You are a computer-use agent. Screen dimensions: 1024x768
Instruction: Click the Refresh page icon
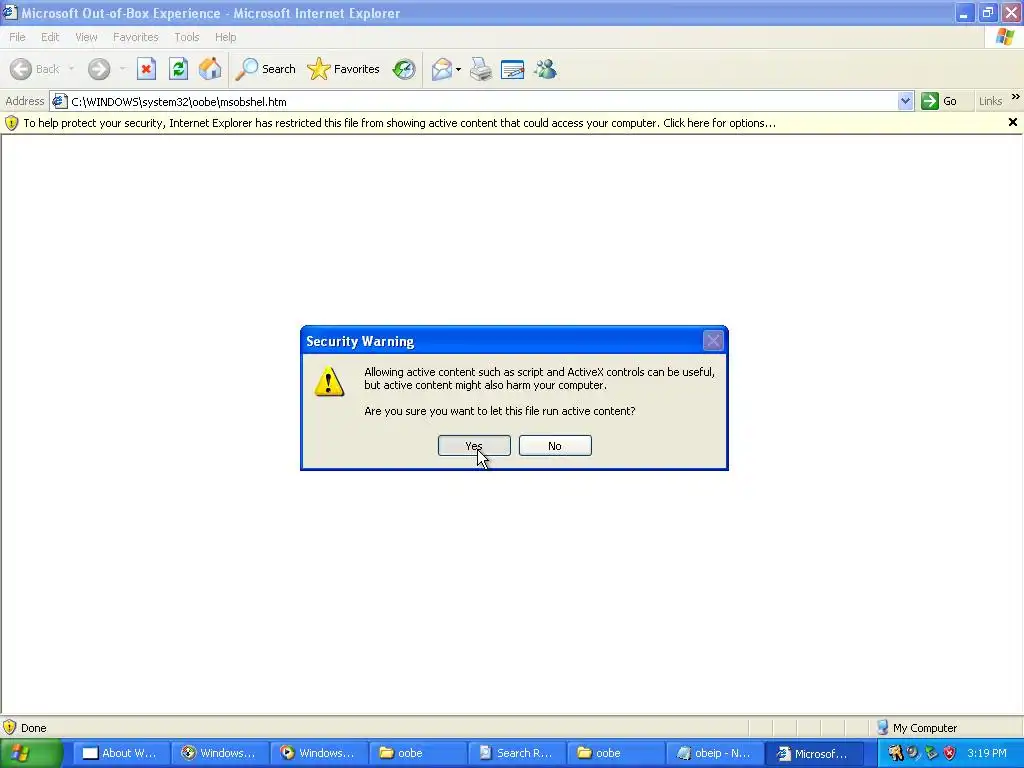(x=178, y=69)
